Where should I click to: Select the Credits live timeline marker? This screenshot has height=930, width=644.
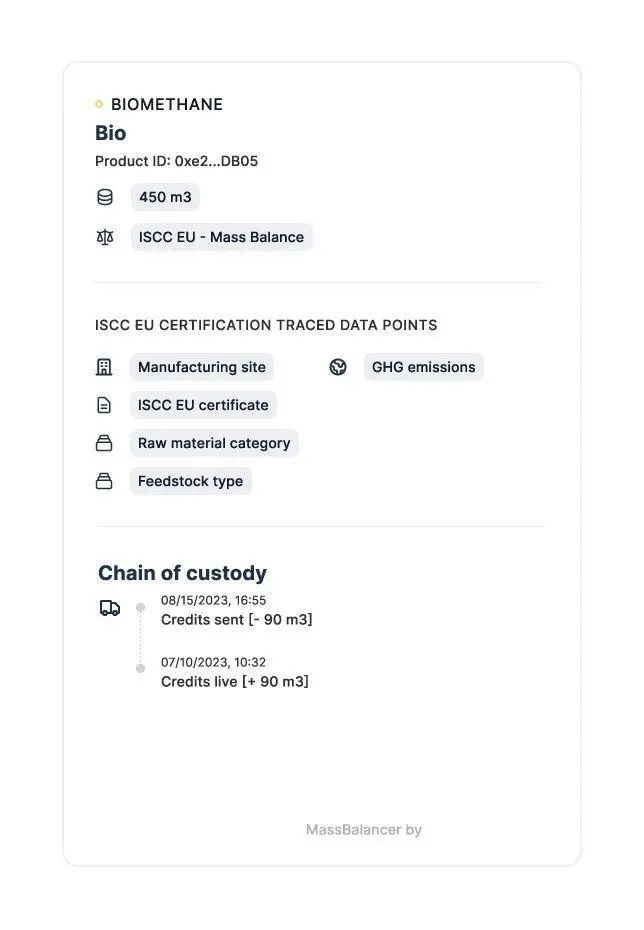(141, 668)
